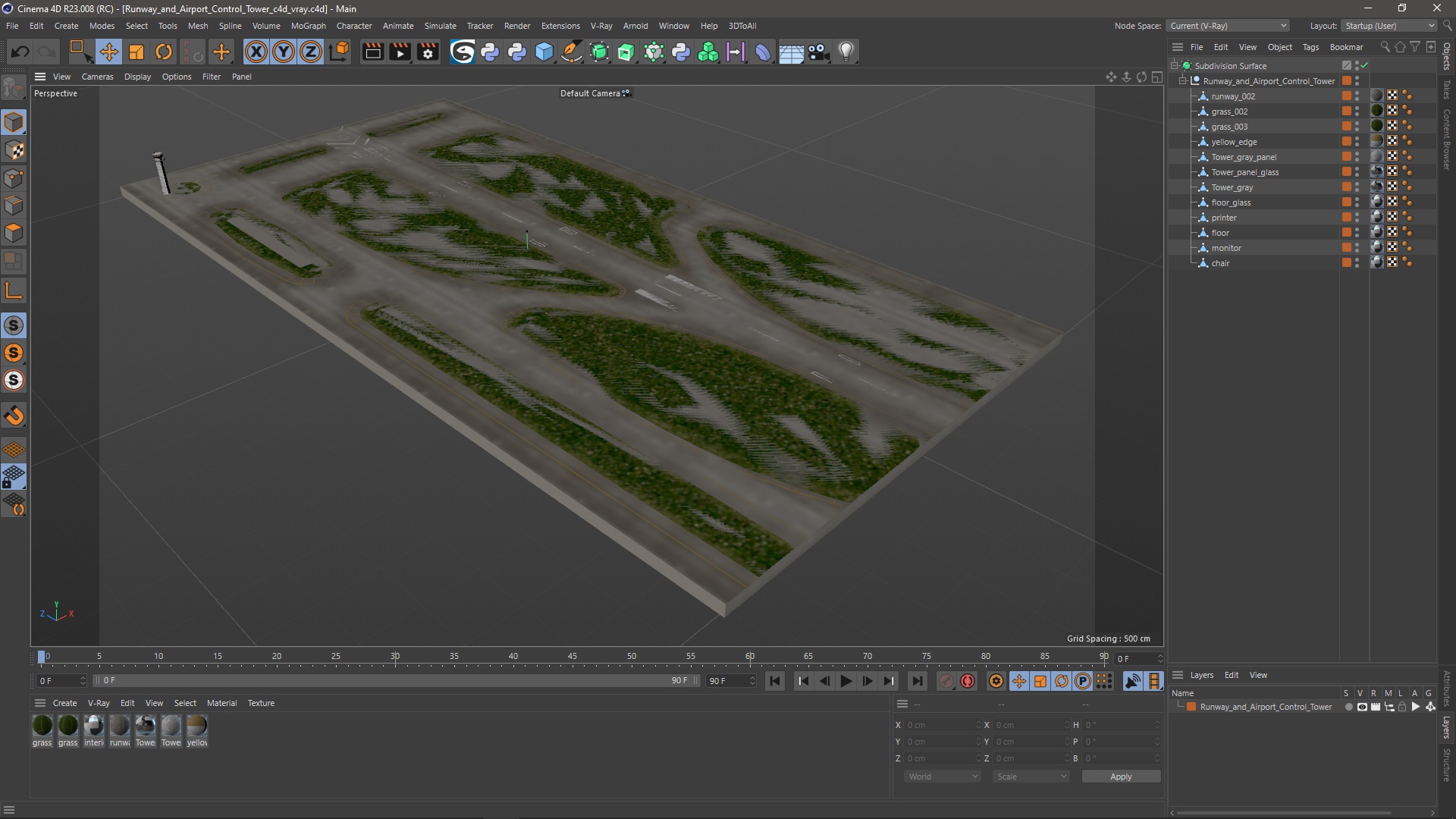Toggle visibility dots for chair

[x=1357, y=262]
